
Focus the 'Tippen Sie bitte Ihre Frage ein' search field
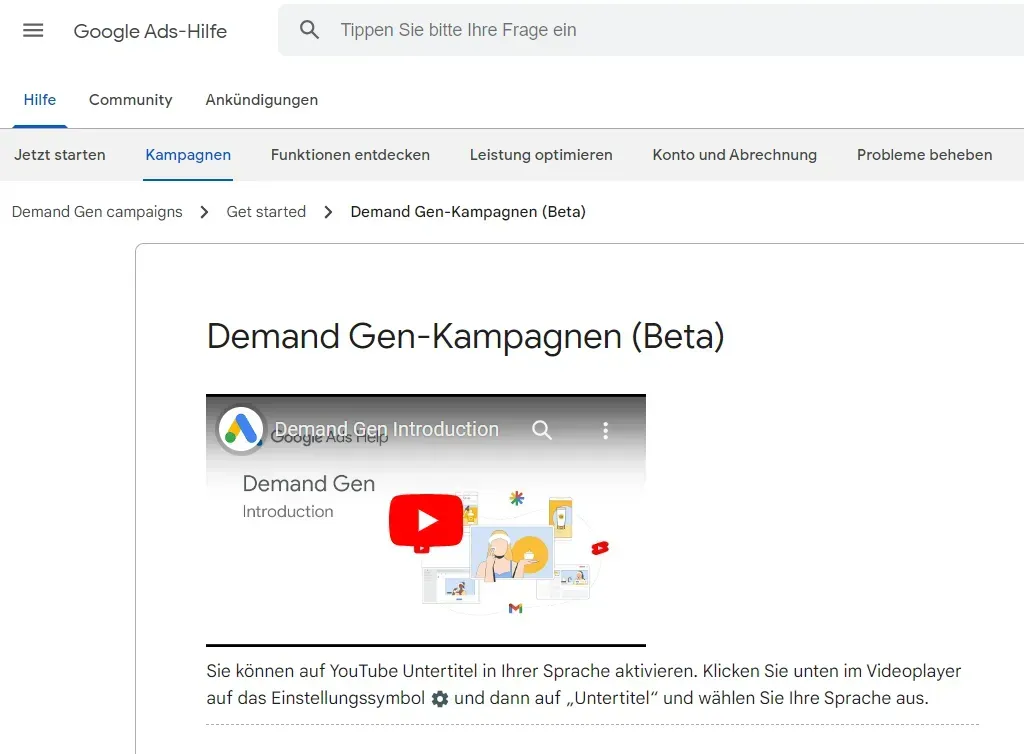coord(650,30)
